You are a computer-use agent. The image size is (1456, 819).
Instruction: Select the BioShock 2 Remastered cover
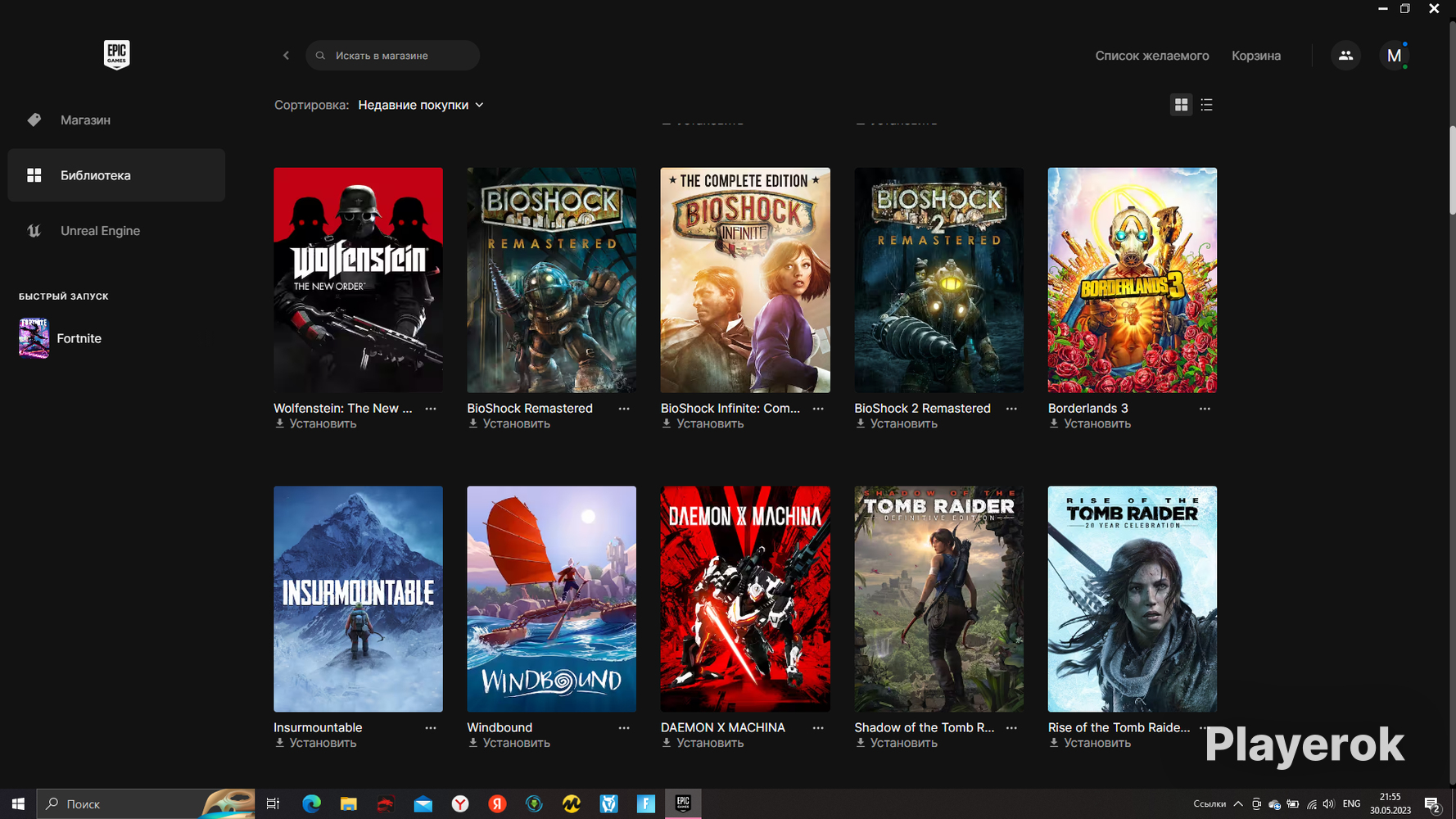(x=938, y=280)
